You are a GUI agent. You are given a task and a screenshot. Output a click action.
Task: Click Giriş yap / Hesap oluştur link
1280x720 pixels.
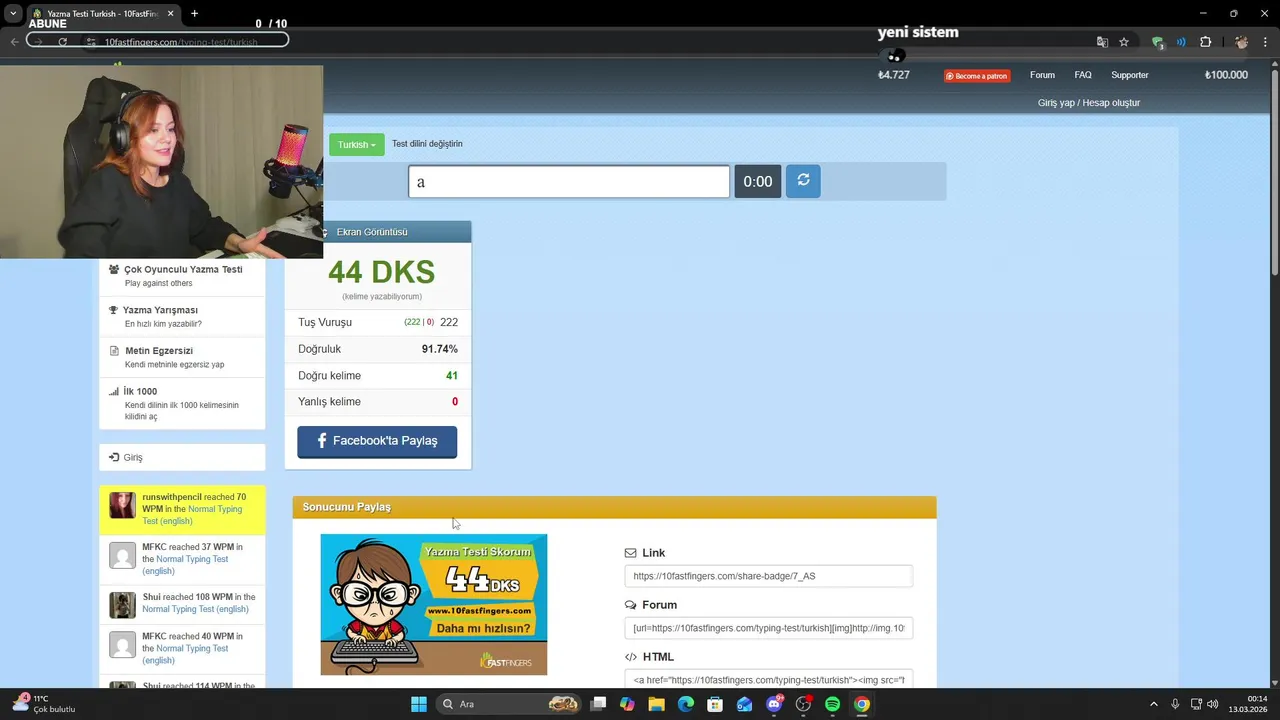click(x=1089, y=103)
